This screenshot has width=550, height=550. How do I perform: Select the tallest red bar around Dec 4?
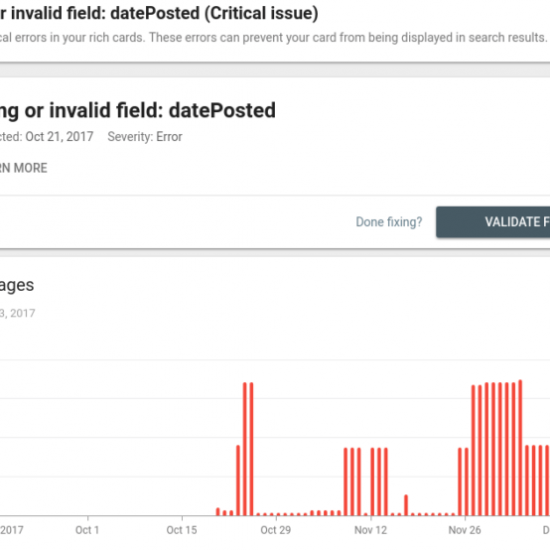520,448
